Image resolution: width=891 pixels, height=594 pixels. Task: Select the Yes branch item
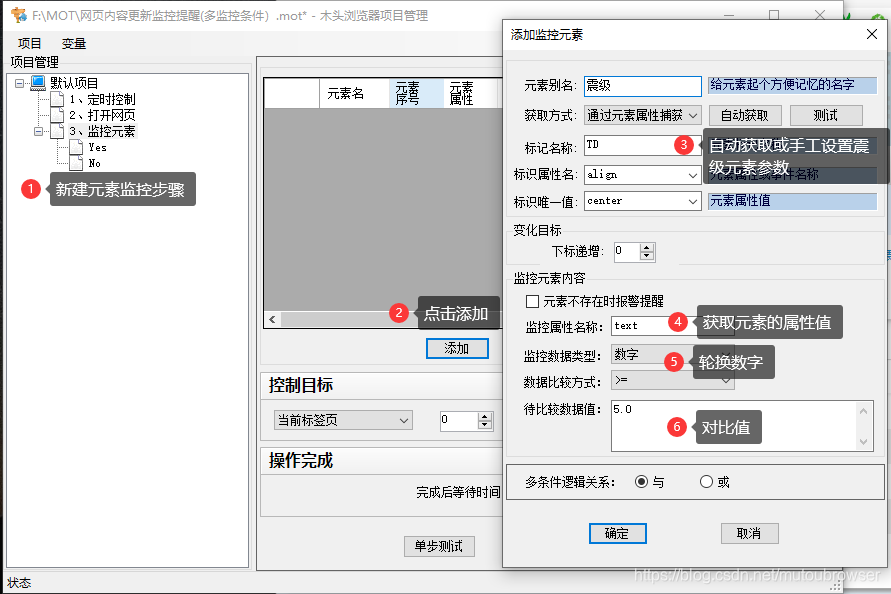click(x=97, y=147)
